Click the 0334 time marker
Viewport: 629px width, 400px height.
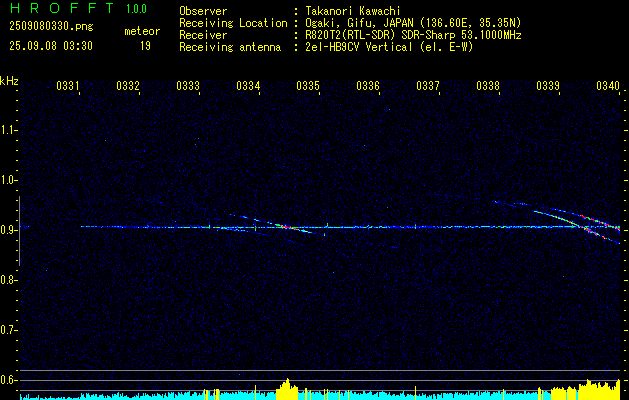tap(248, 85)
